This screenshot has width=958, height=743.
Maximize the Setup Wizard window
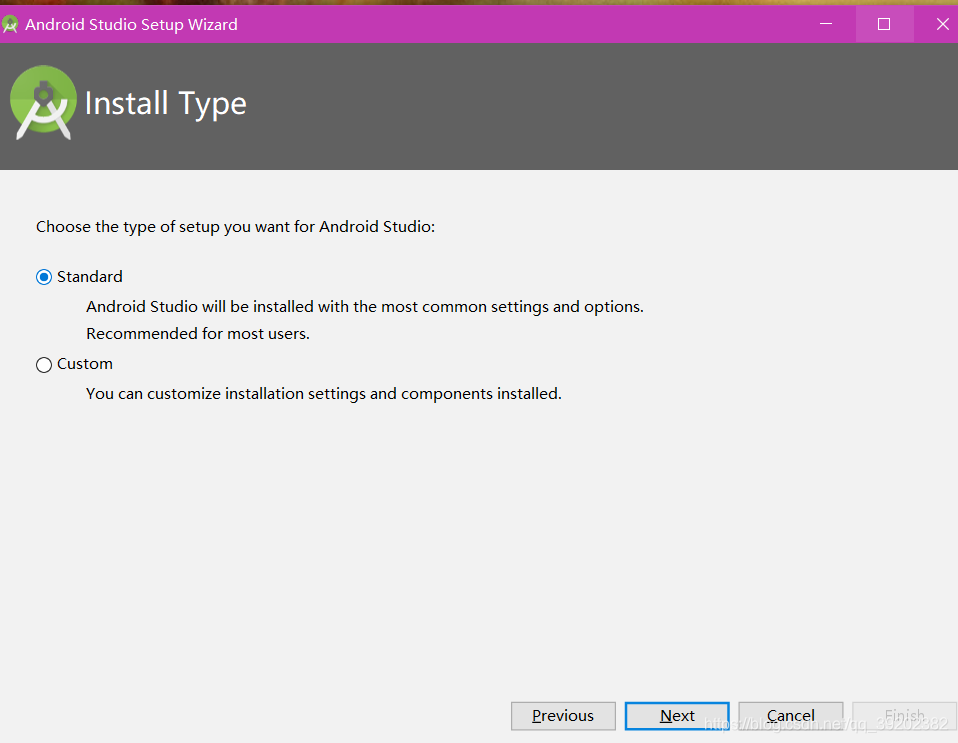point(884,24)
